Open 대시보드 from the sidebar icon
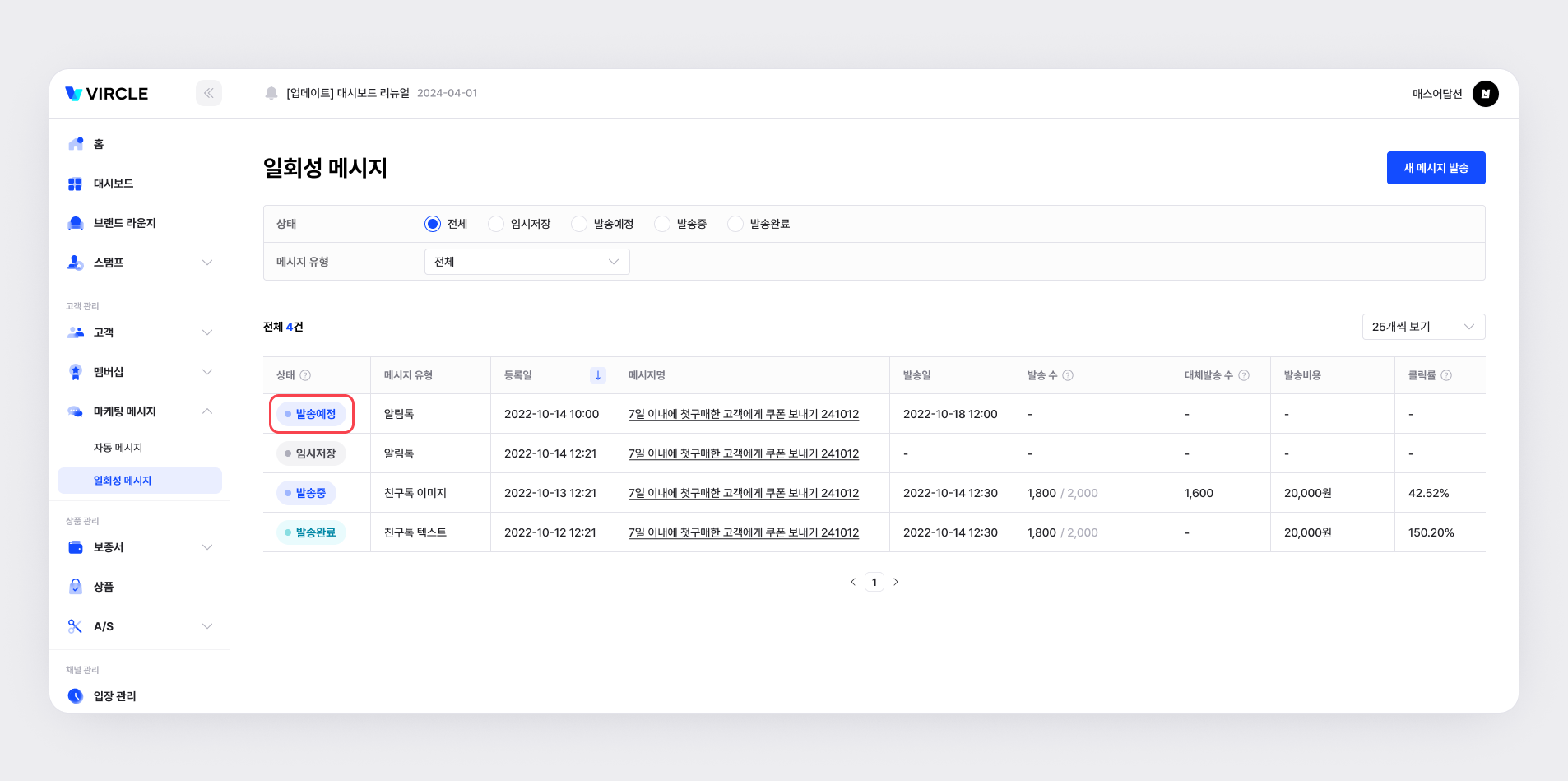The image size is (1568, 781). [76, 184]
